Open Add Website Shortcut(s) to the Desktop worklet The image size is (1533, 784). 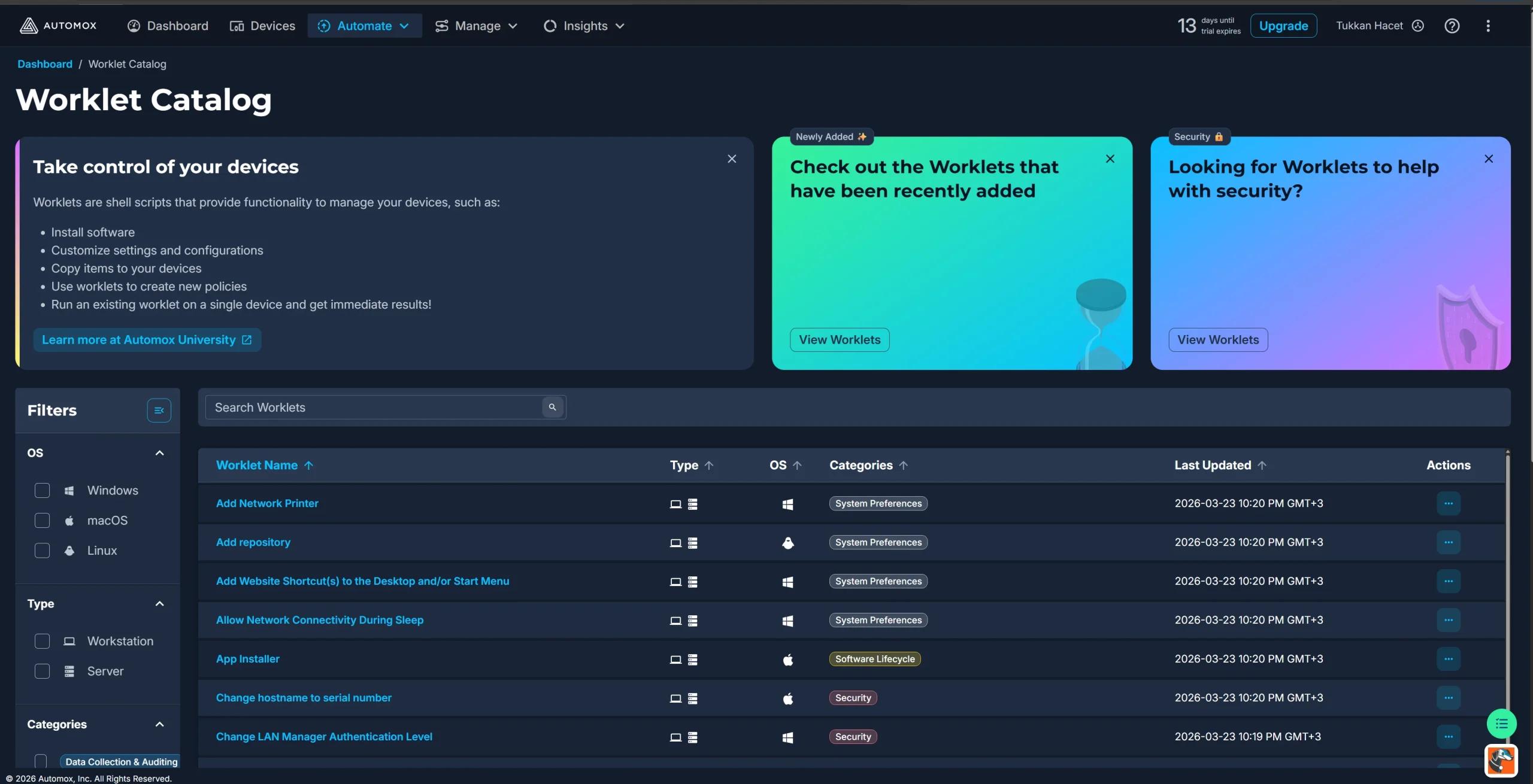(x=363, y=581)
